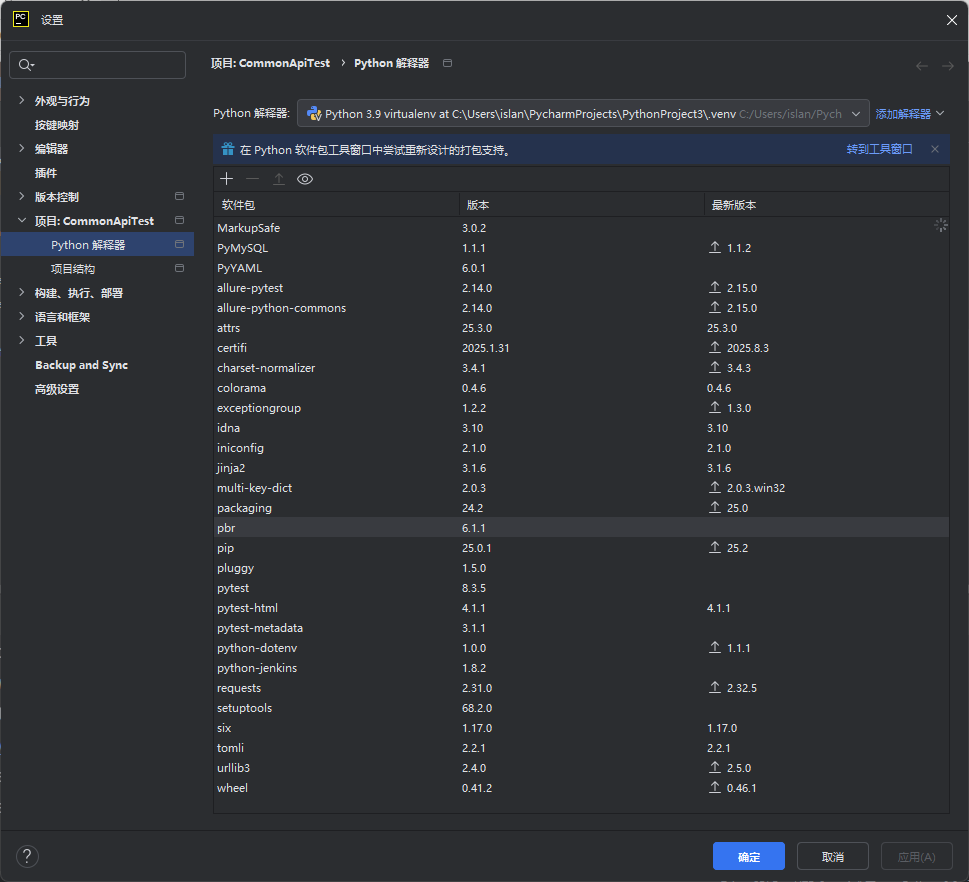This screenshot has width=969, height=882.
Task: Expand the 工具 section
Action: pyautogui.click(x=22, y=340)
